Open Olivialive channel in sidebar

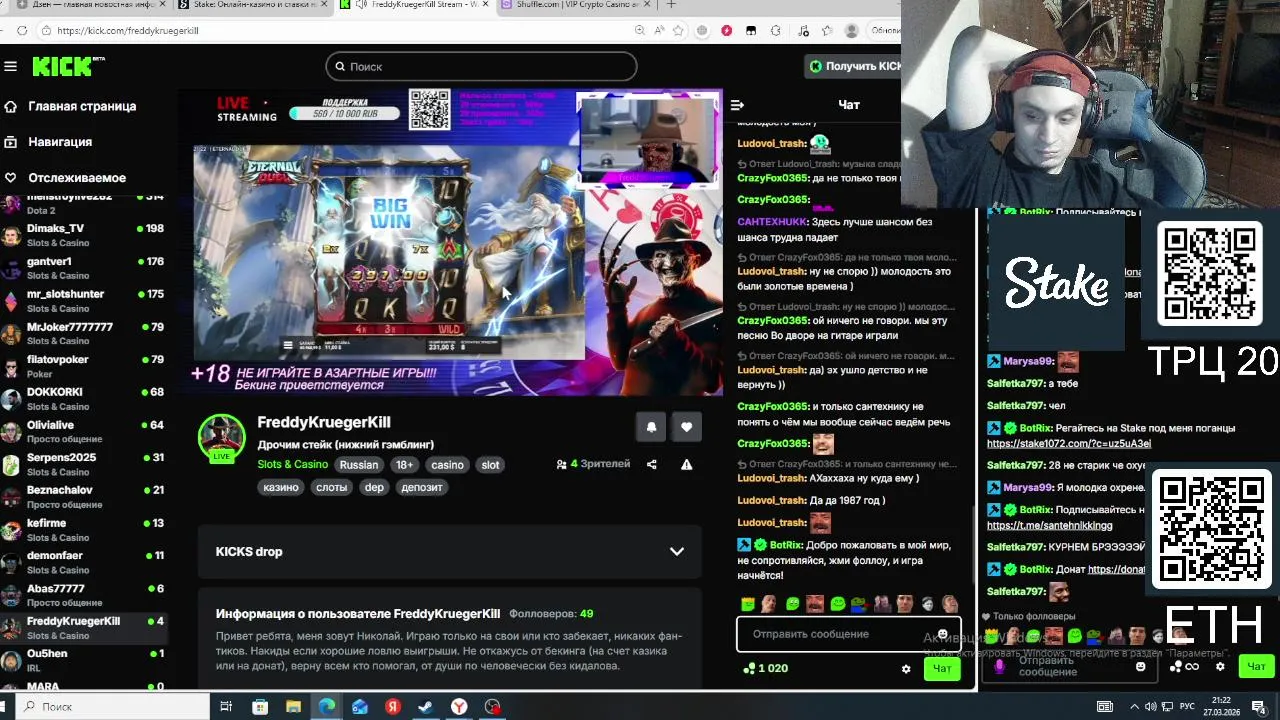tap(84, 432)
